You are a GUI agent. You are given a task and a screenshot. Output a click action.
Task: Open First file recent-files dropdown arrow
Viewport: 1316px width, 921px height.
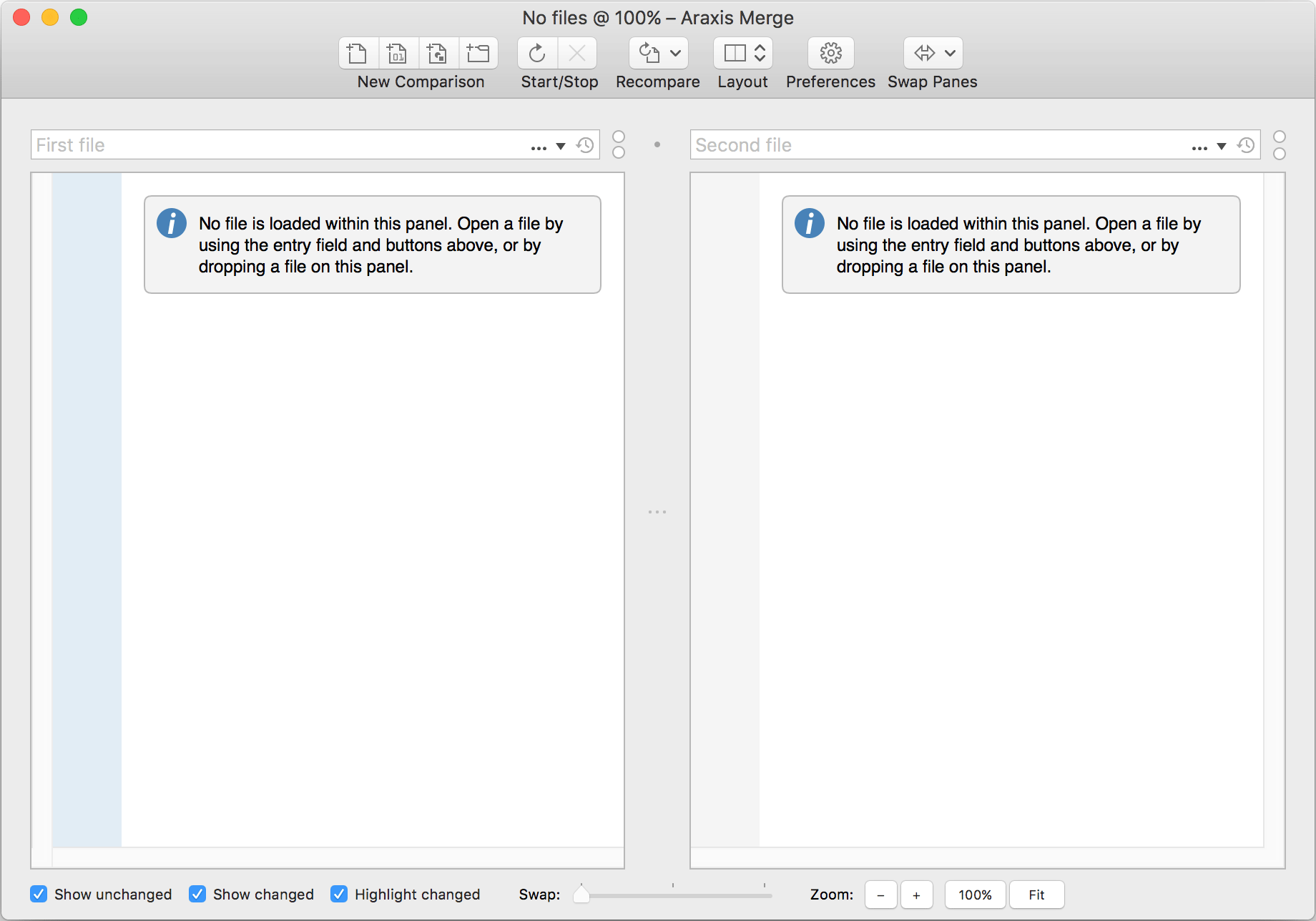[561, 146]
